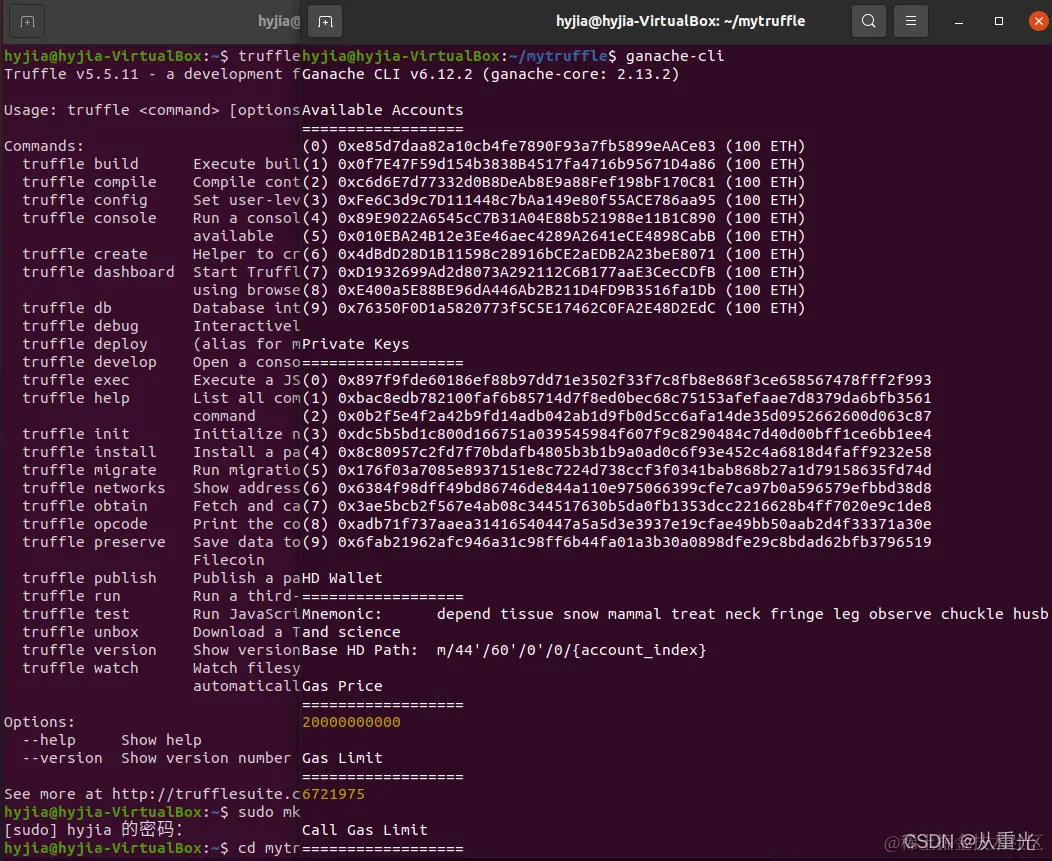Click 'truffle migrate' in background terminal

(89, 470)
